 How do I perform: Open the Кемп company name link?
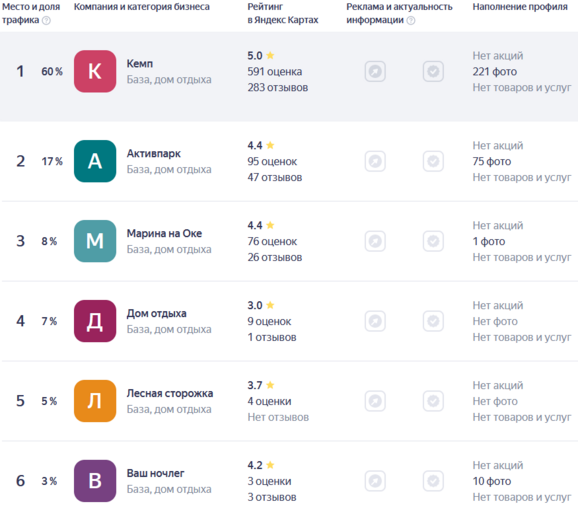[x=140, y=63]
